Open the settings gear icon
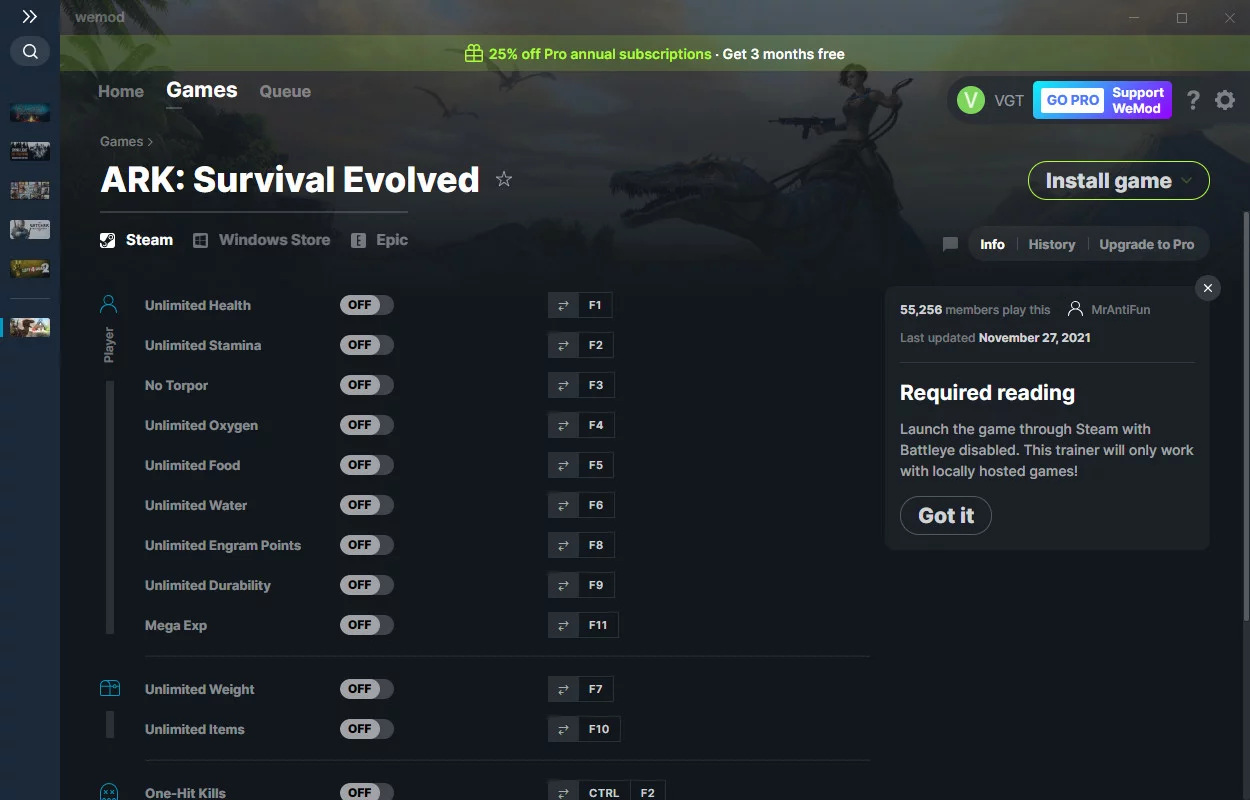This screenshot has width=1250, height=800. point(1225,100)
